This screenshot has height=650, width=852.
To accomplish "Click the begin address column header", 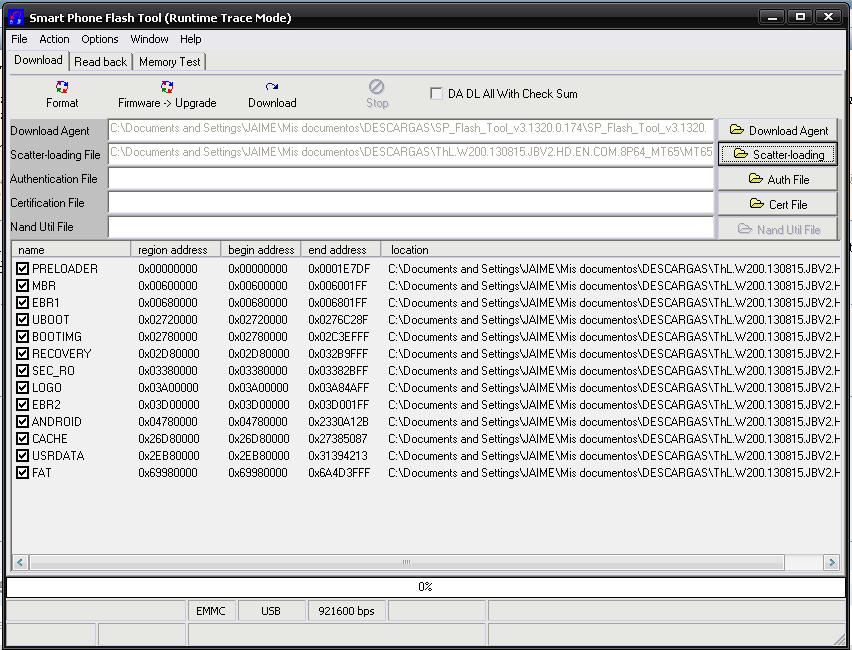I will [261, 250].
